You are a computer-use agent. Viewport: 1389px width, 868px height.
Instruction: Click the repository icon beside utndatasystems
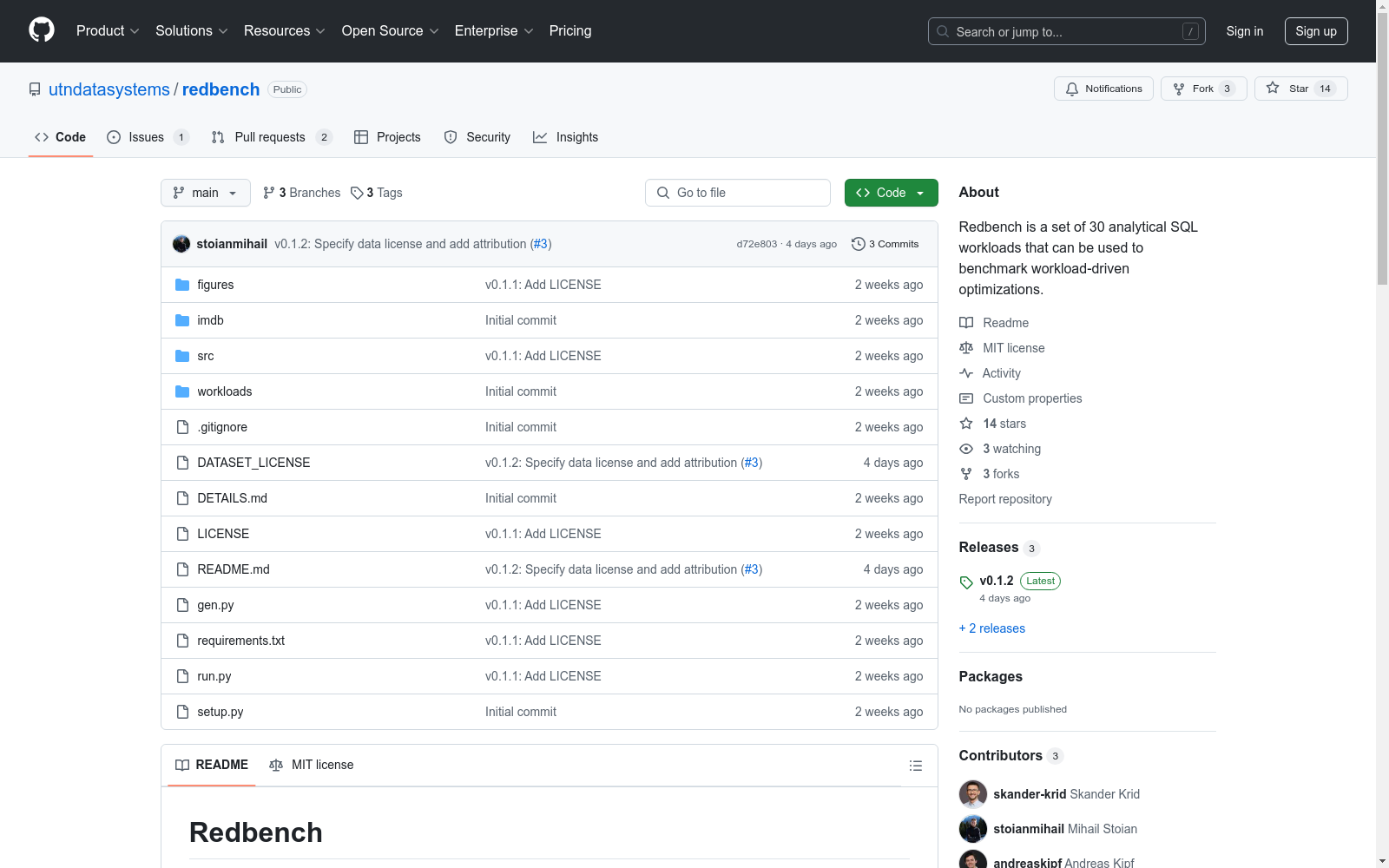[35, 89]
